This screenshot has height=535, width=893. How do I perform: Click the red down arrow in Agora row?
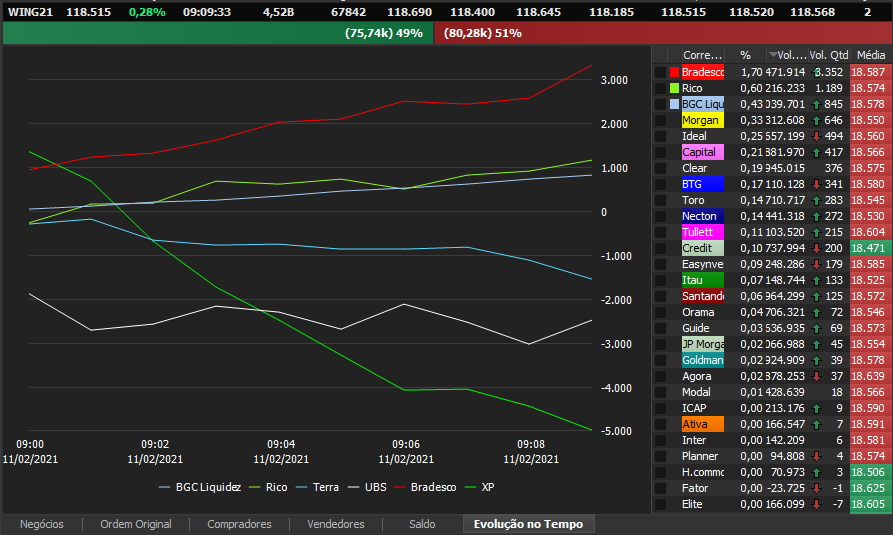[x=816, y=376]
